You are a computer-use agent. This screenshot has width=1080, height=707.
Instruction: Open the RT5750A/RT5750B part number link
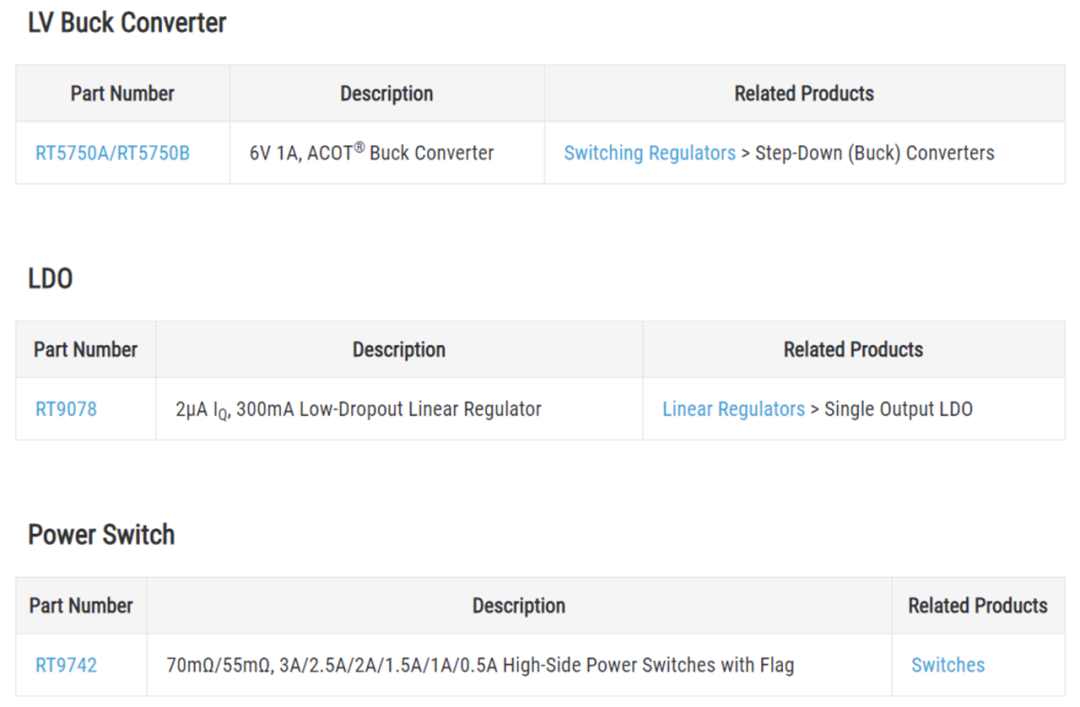[112, 153]
